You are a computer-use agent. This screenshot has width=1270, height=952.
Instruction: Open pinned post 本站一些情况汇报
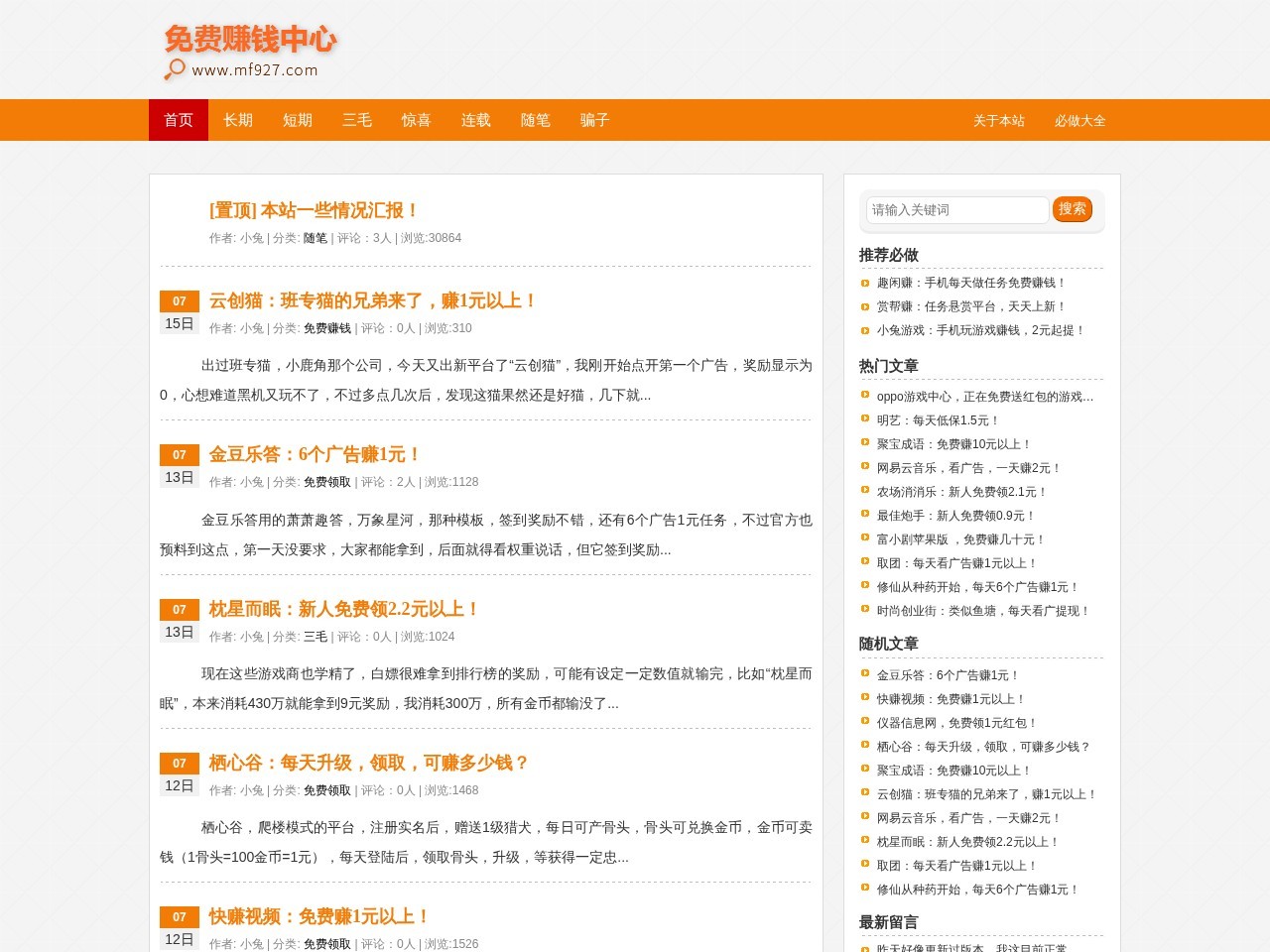pos(314,210)
